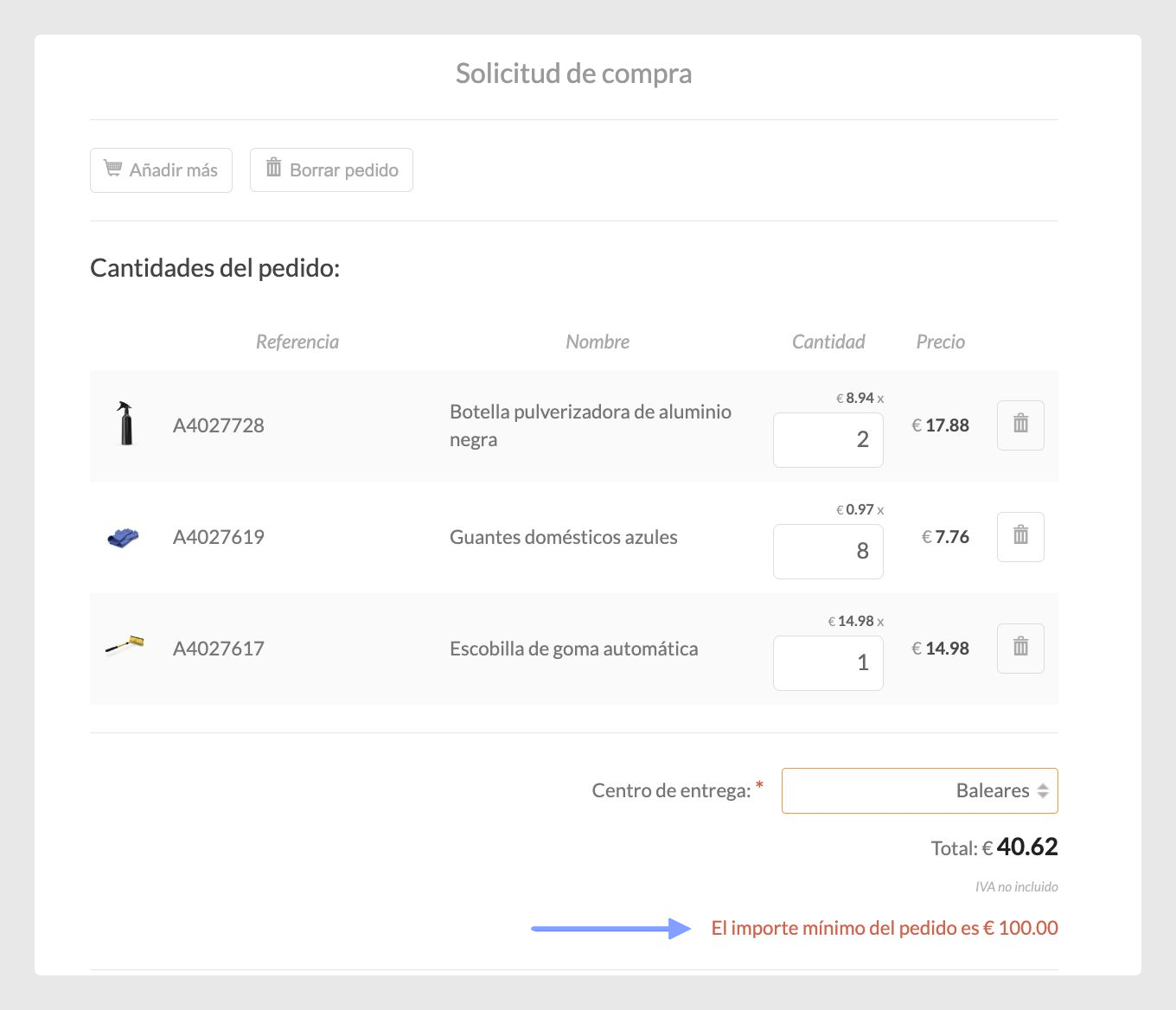Select reference A4027728
Viewport: 1176px width, 1010px height.
219,425
